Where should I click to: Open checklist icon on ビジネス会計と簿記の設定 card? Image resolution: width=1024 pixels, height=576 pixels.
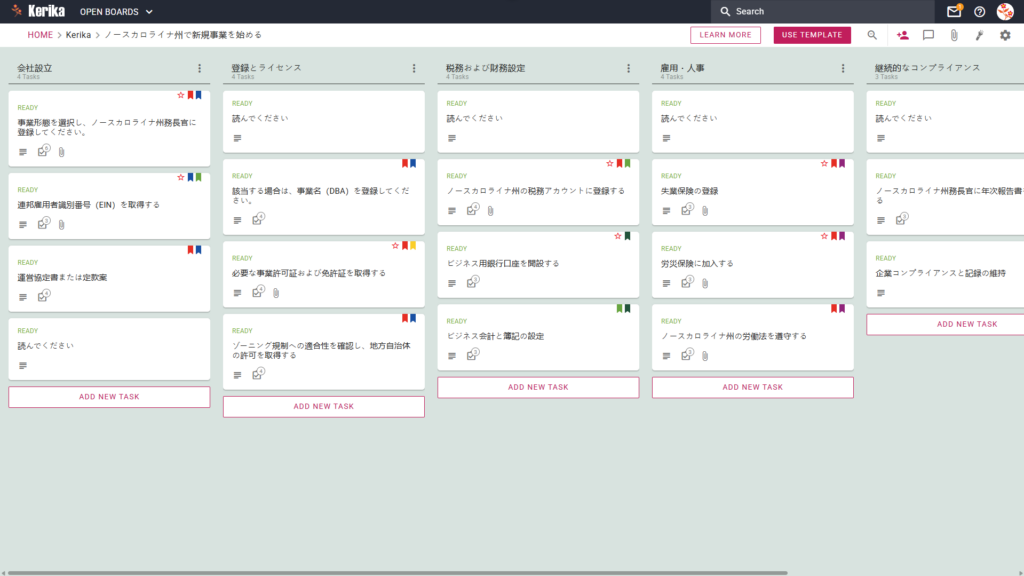(472, 355)
